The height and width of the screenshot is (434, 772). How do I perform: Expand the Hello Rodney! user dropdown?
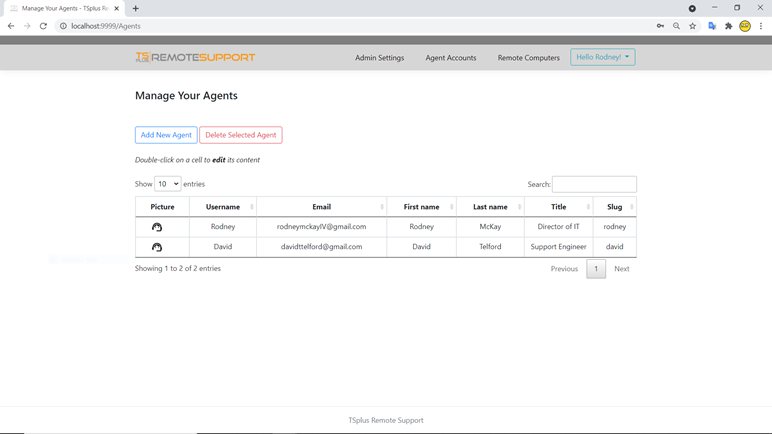point(602,57)
